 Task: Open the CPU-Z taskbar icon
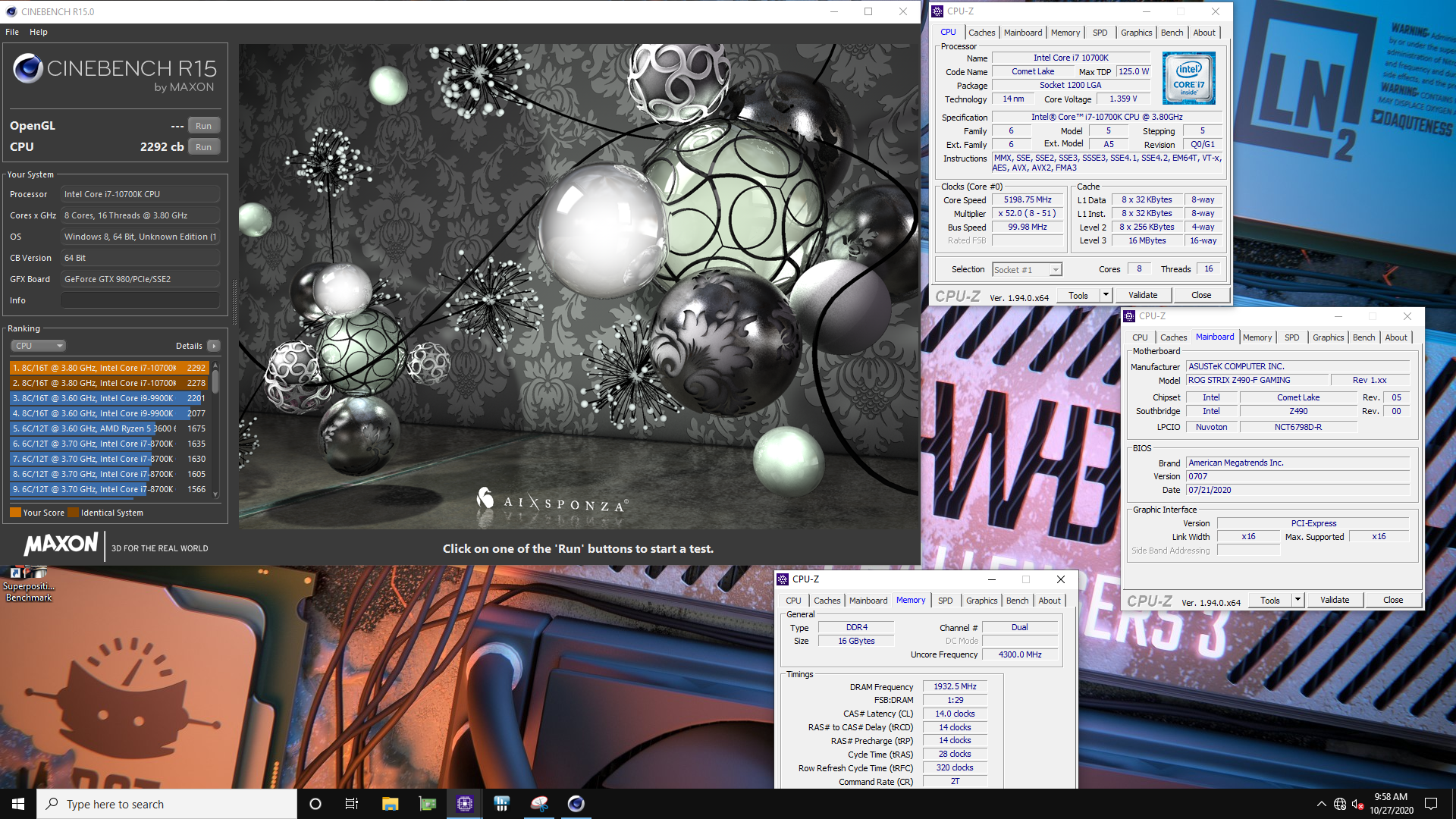[465, 804]
